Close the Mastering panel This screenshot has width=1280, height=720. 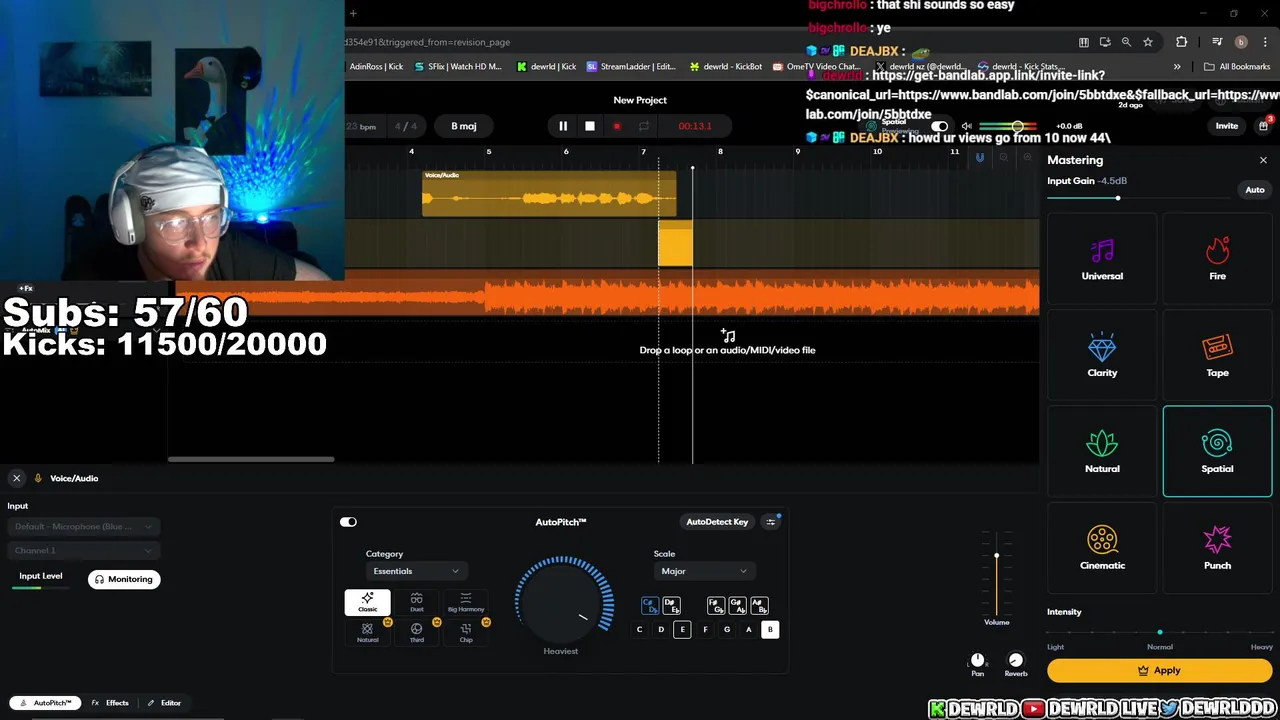tap(1263, 160)
